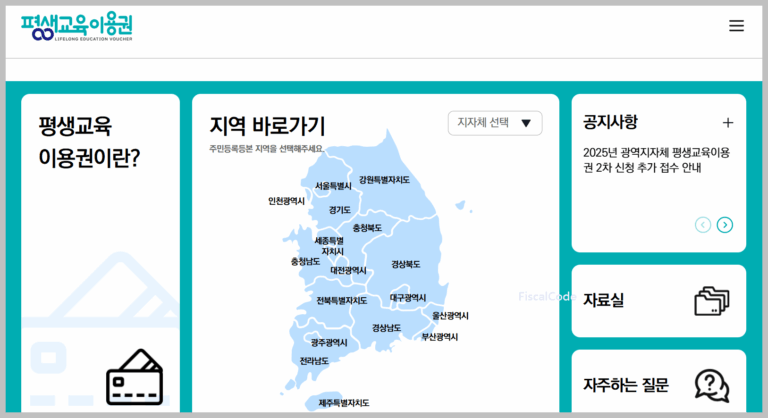This screenshot has width=768, height=418.
Task: Select 서울특별시 on the map
Action: point(333,186)
